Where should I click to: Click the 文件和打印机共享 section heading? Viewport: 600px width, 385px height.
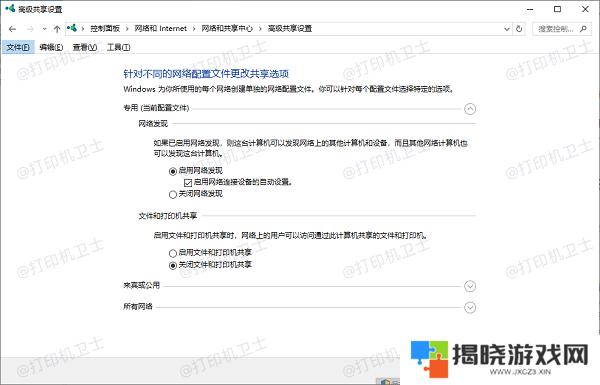(168, 216)
